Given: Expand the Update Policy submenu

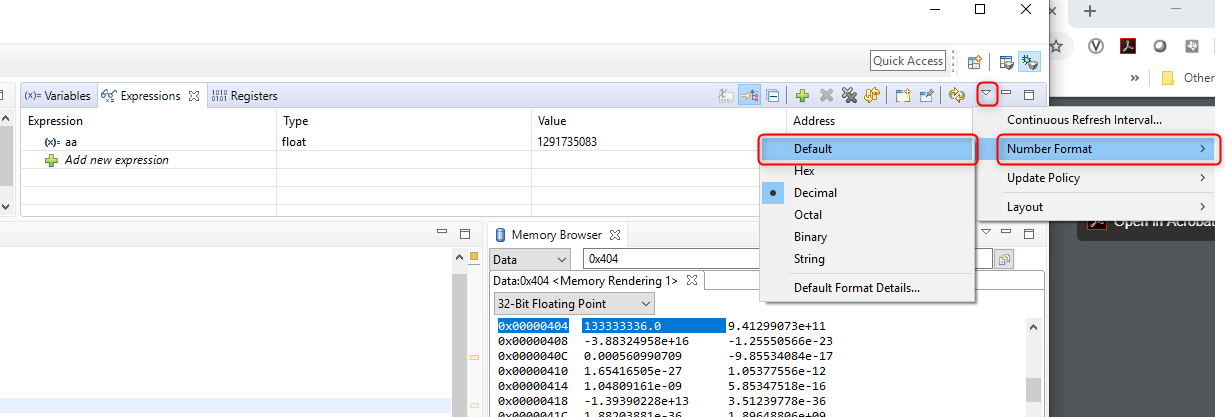Looking at the screenshot, I should [x=1097, y=178].
